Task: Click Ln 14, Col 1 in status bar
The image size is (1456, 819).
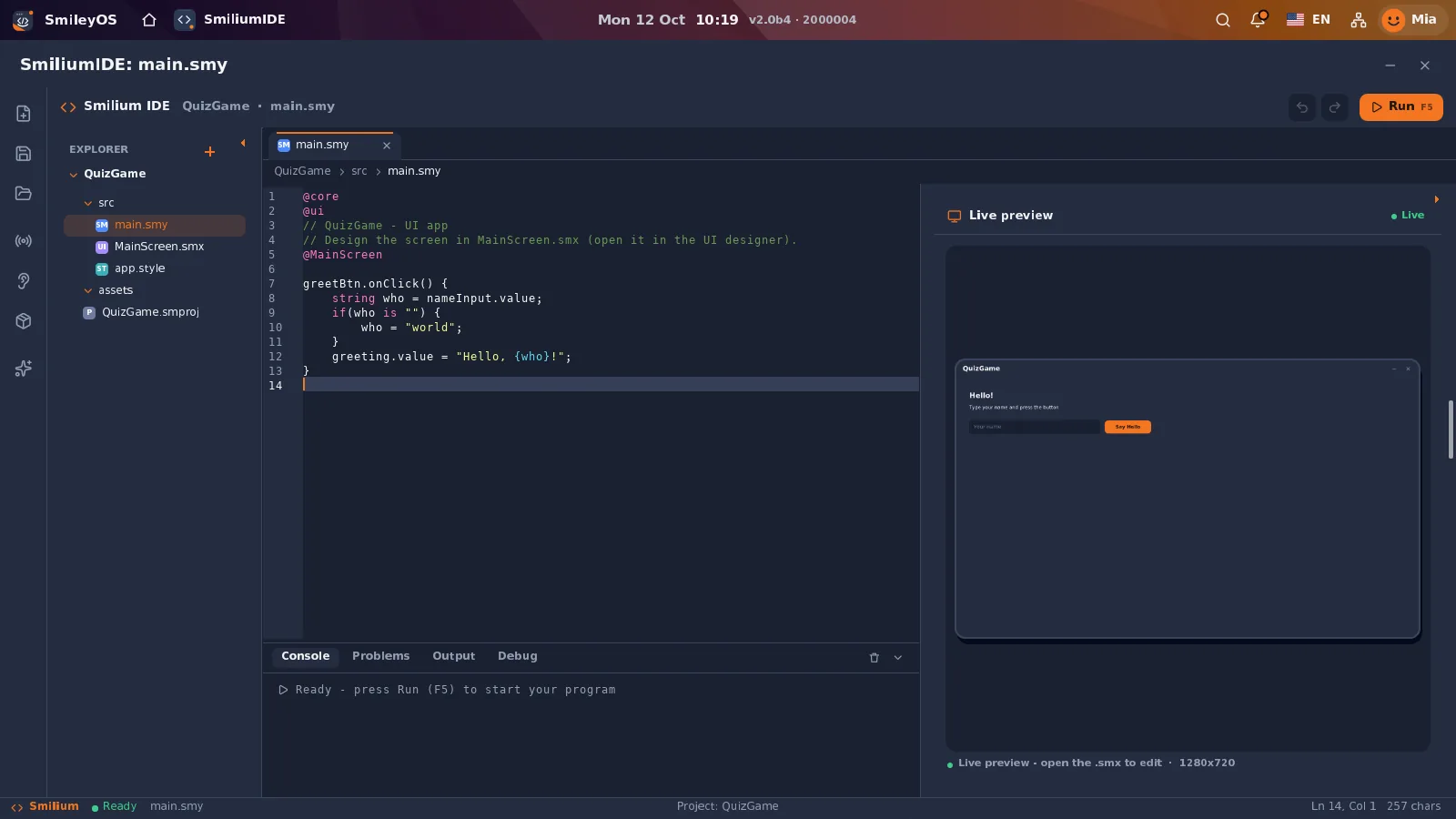Action: pyautogui.click(x=1343, y=806)
